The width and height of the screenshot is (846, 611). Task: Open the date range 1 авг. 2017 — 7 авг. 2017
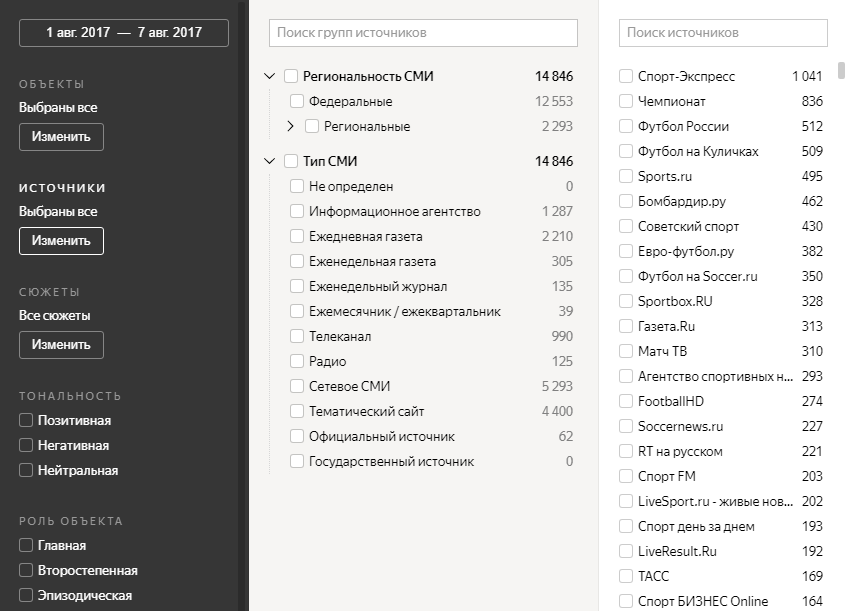coord(124,33)
